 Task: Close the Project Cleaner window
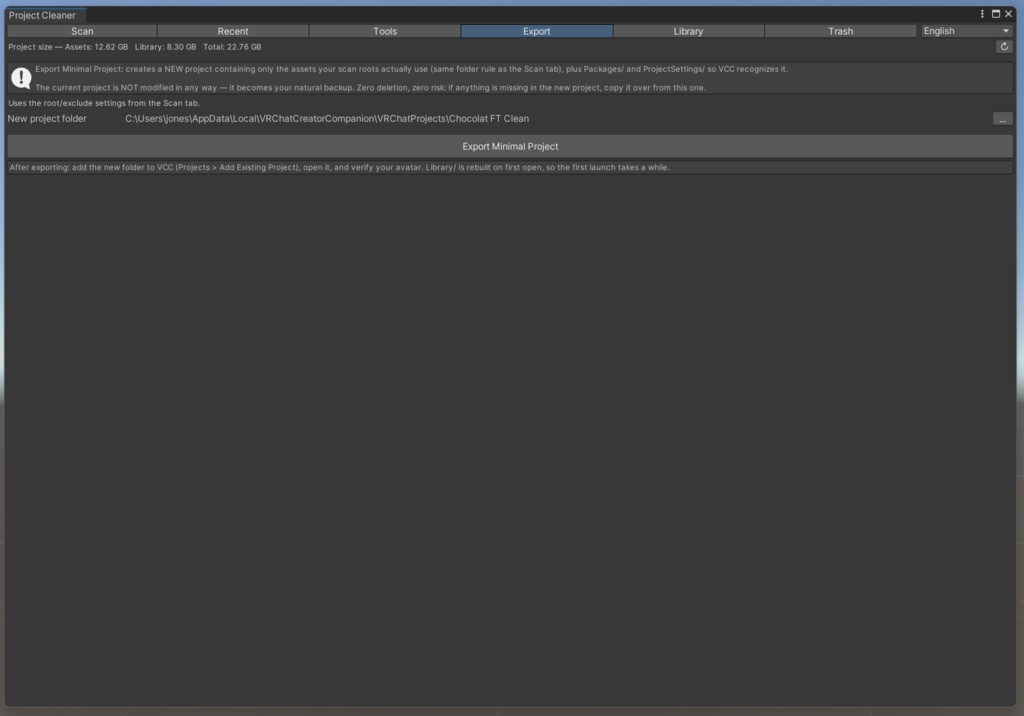[1008, 14]
